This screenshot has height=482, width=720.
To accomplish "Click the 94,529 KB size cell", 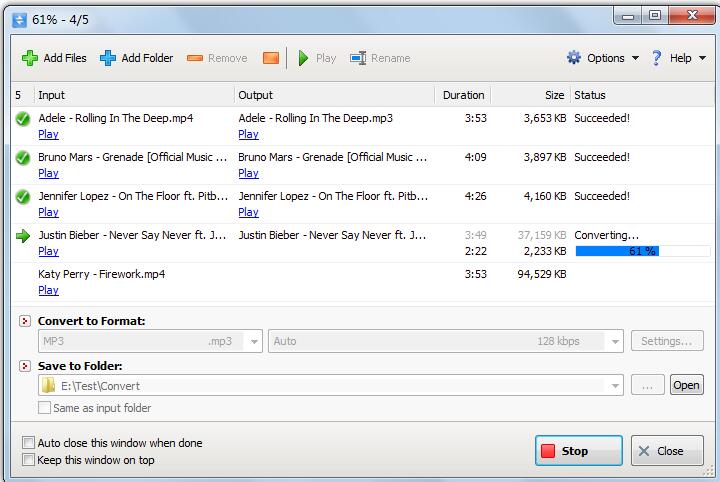I will (541, 274).
